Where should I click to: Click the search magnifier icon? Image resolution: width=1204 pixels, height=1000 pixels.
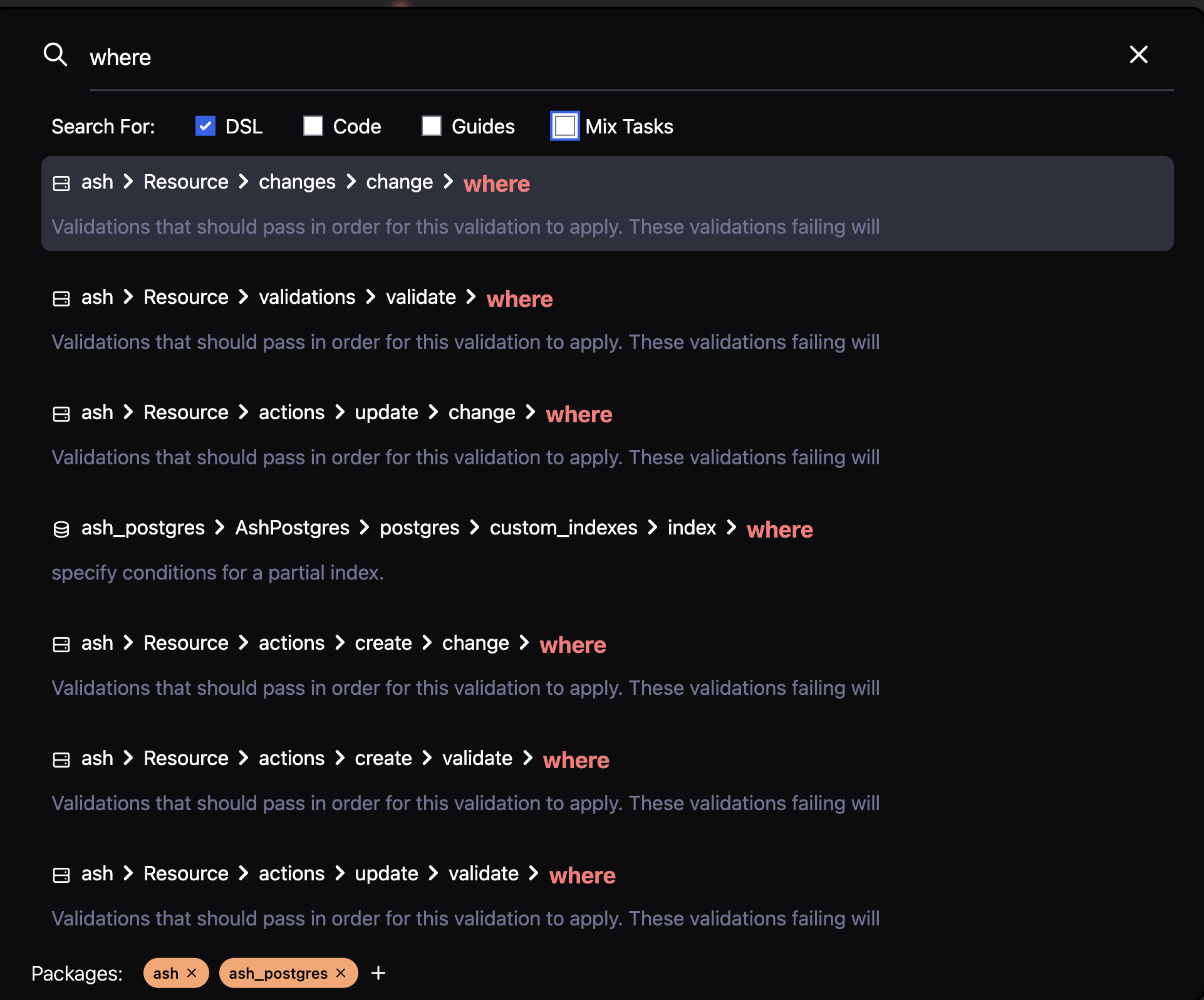point(56,55)
